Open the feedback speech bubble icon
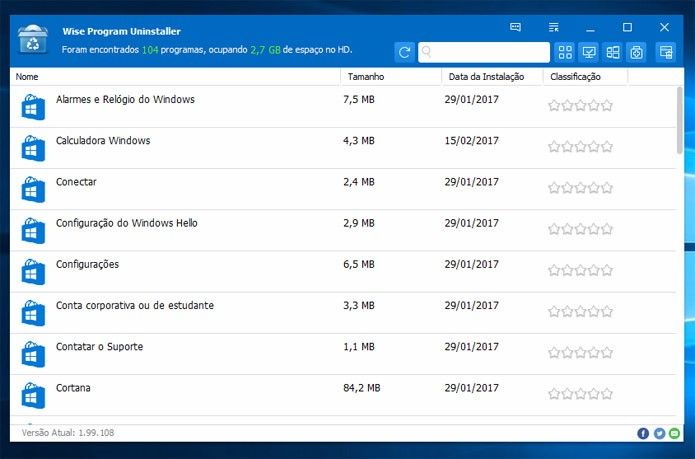The image size is (695, 459). [x=515, y=27]
